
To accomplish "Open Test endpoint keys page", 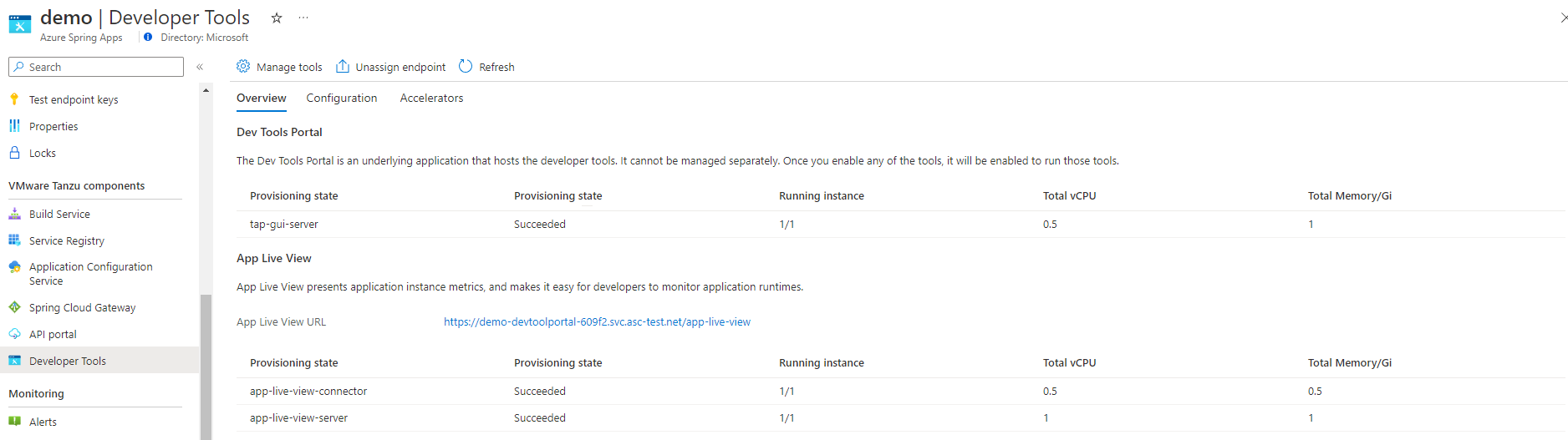I will (x=74, y=99).
